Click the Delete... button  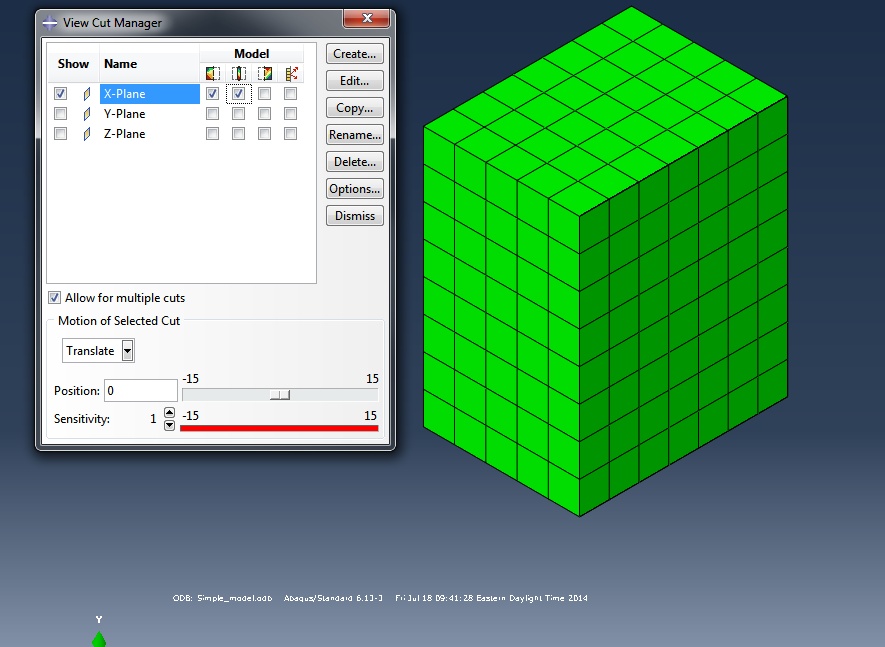pyautogui.click(x=354, y=161)
